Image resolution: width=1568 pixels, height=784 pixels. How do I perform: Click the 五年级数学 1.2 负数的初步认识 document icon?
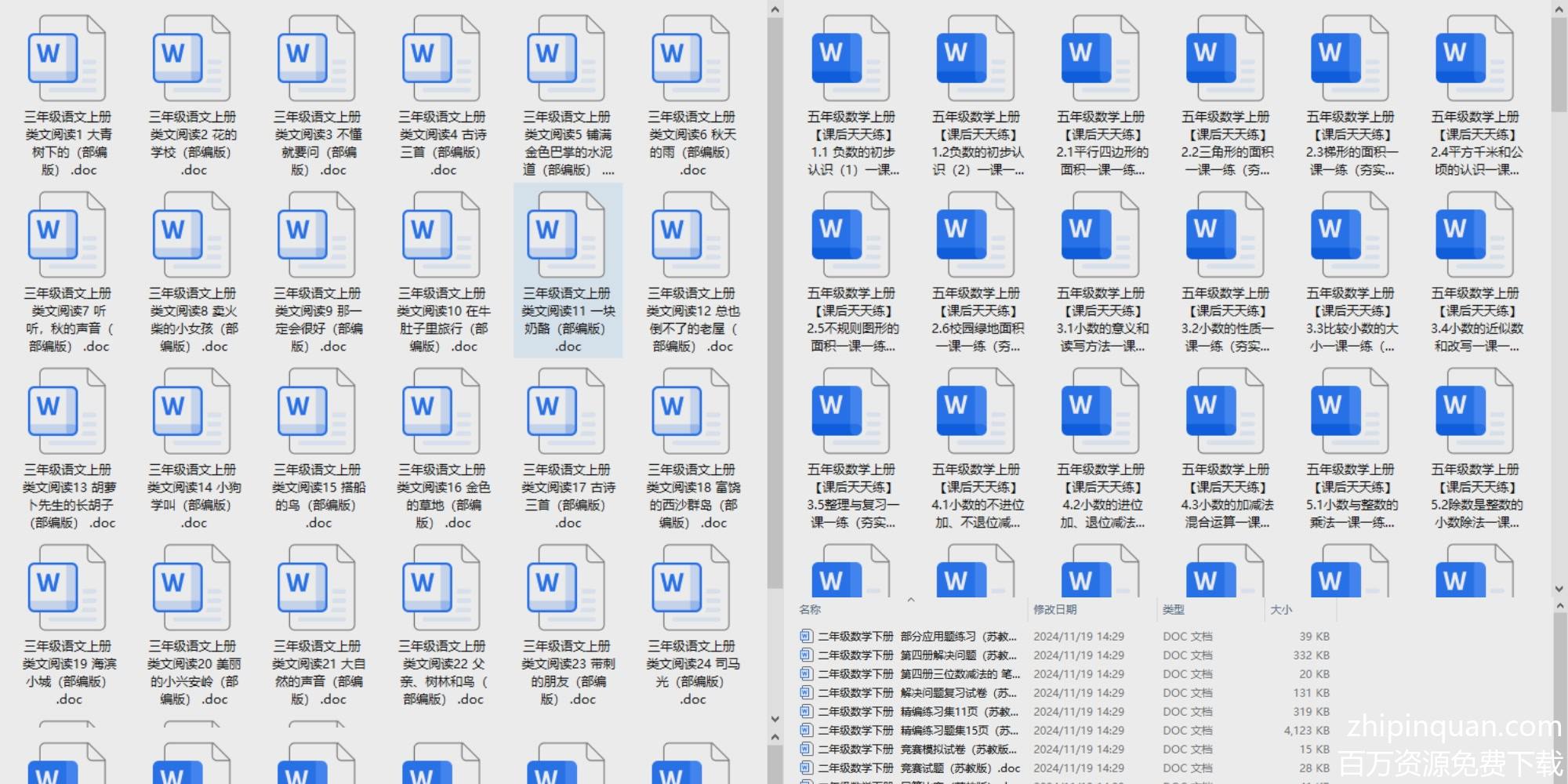(975, 59)
